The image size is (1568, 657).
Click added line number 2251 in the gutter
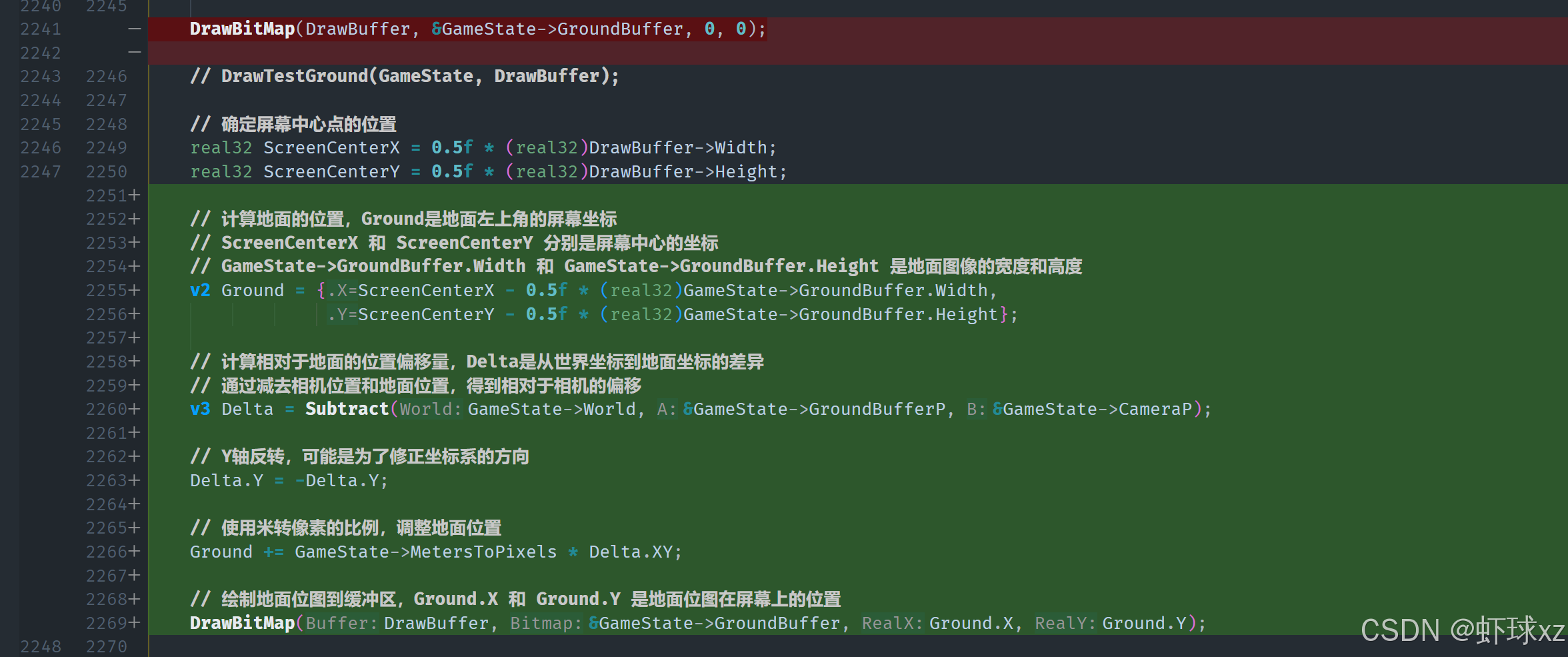click(x=107, y=195)
